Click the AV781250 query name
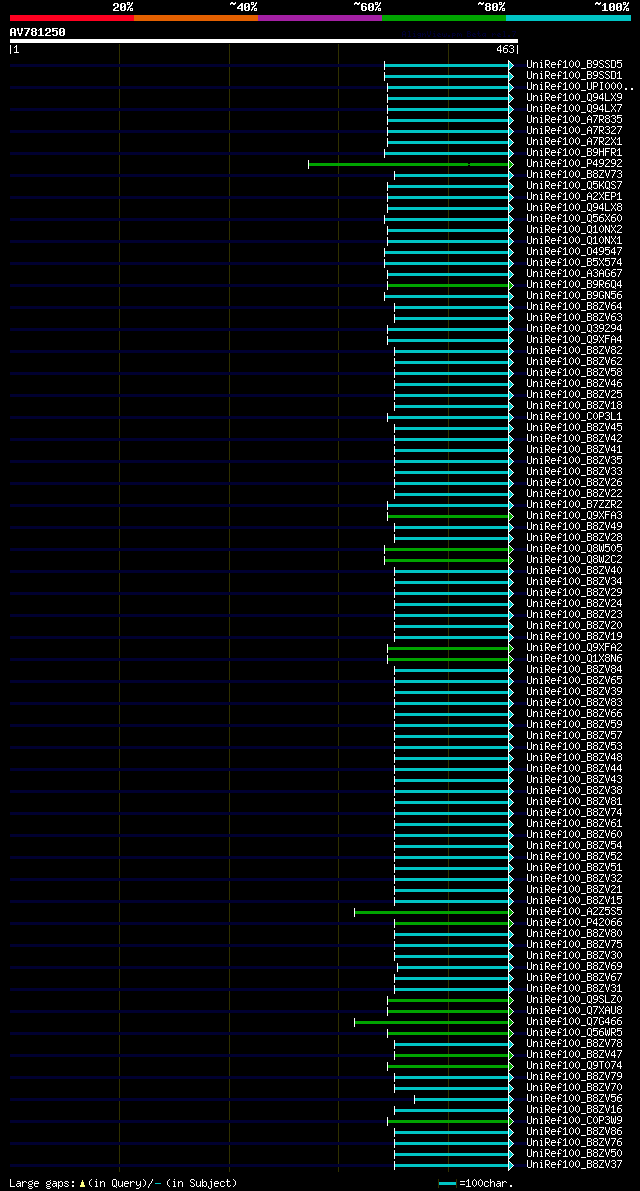The width and height of the screenshot is (640, 1191). pos(37,31)
